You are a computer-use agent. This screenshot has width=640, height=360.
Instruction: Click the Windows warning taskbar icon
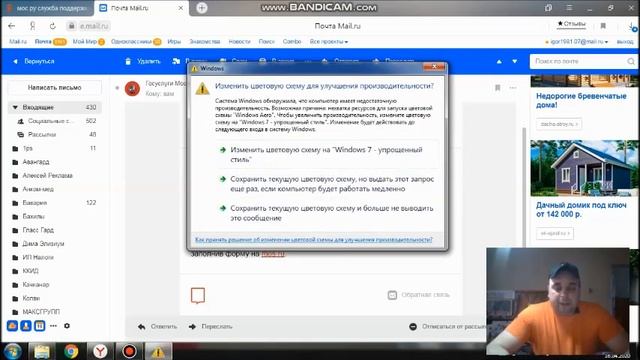pyautogui.click(x=158, y=351)
